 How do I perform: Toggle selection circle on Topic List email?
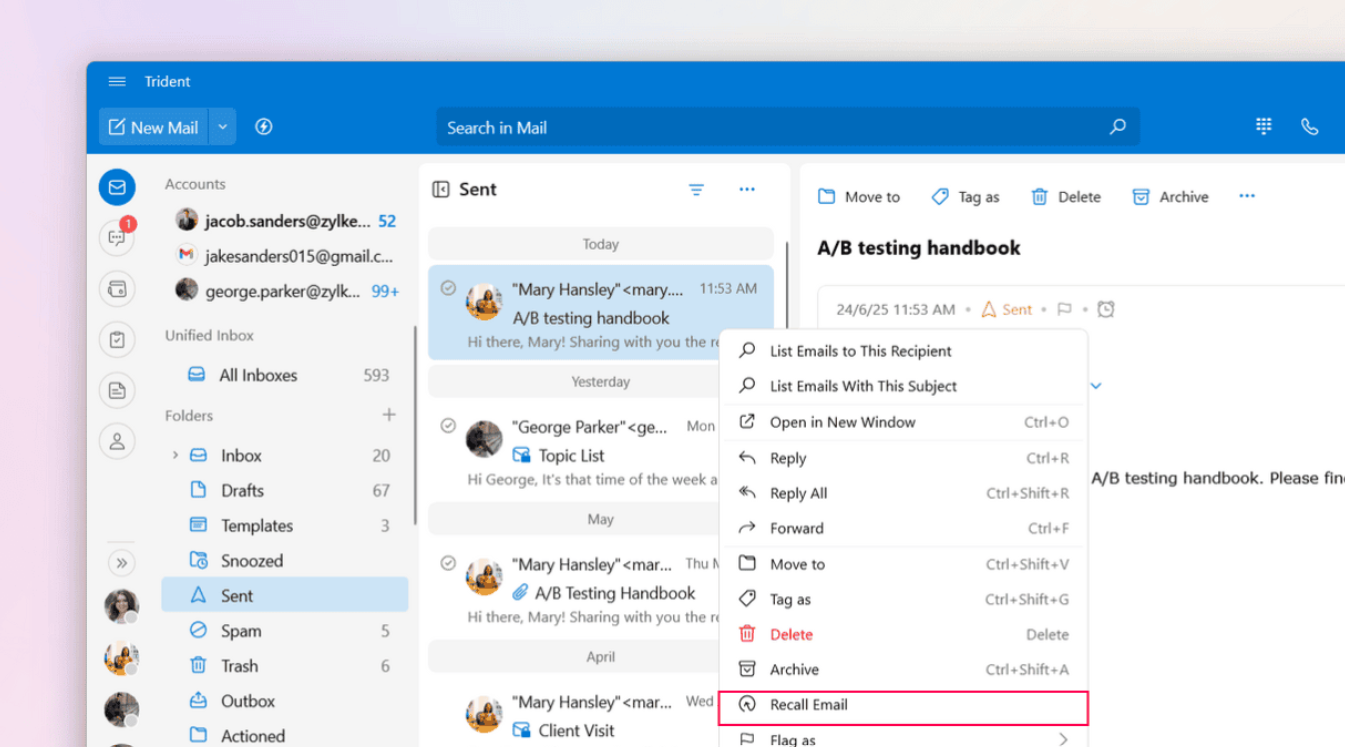click(449, 426)
